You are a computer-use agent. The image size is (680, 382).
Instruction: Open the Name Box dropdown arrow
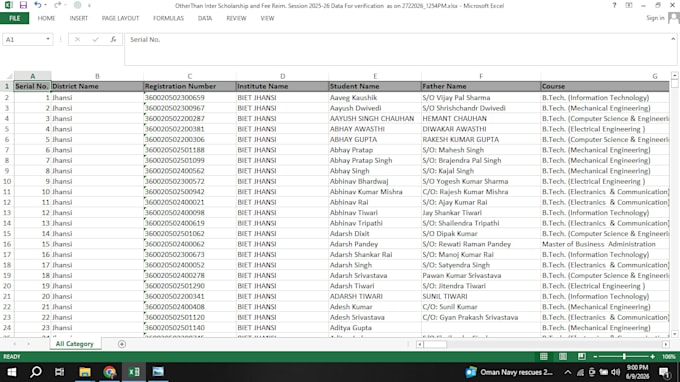pyautogui.click(x=48, y=39)
